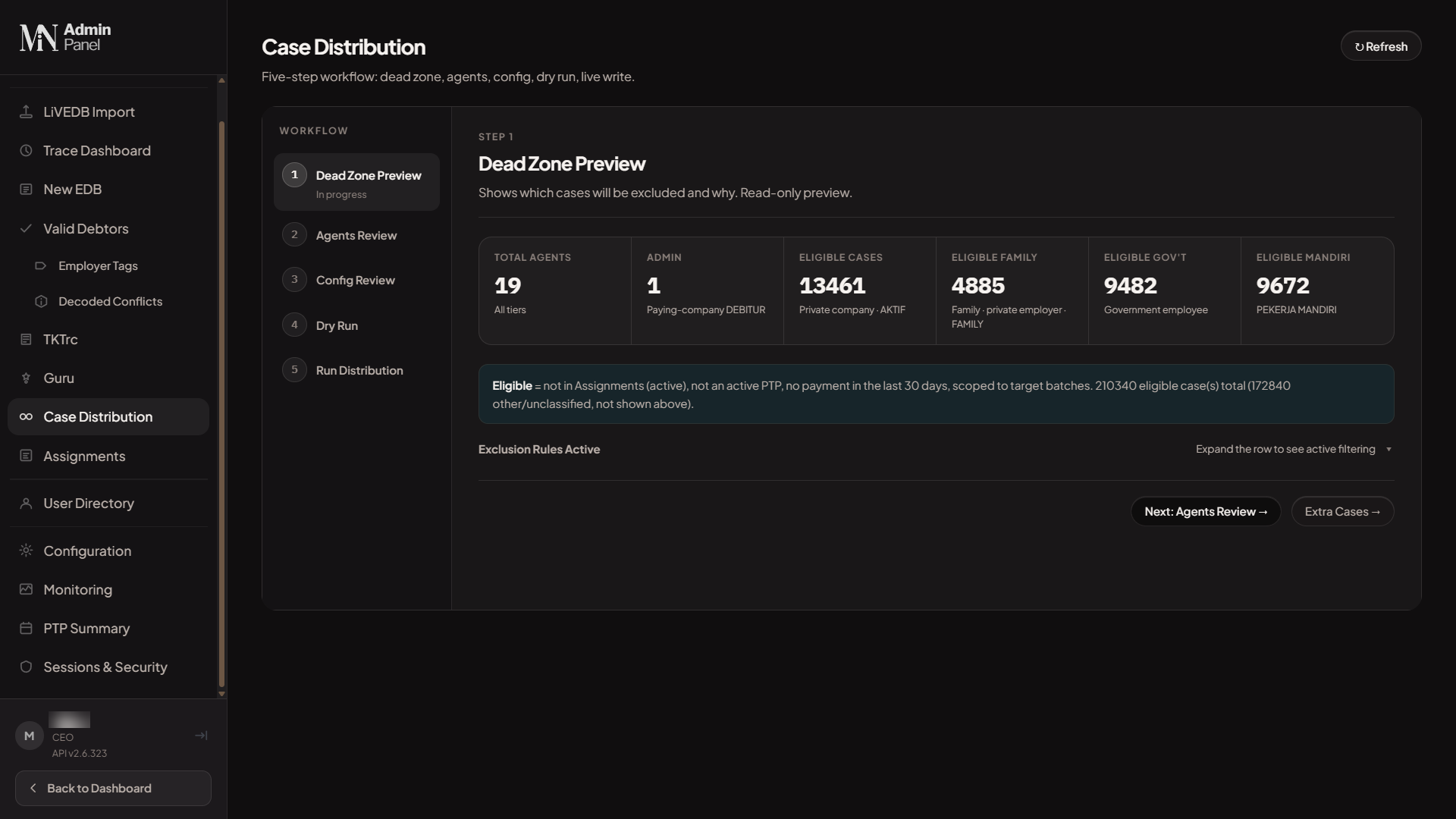Click the Employer Tags tag icon
The width and height of the screenshot is (1456, 819).
(x=41, y=265)
